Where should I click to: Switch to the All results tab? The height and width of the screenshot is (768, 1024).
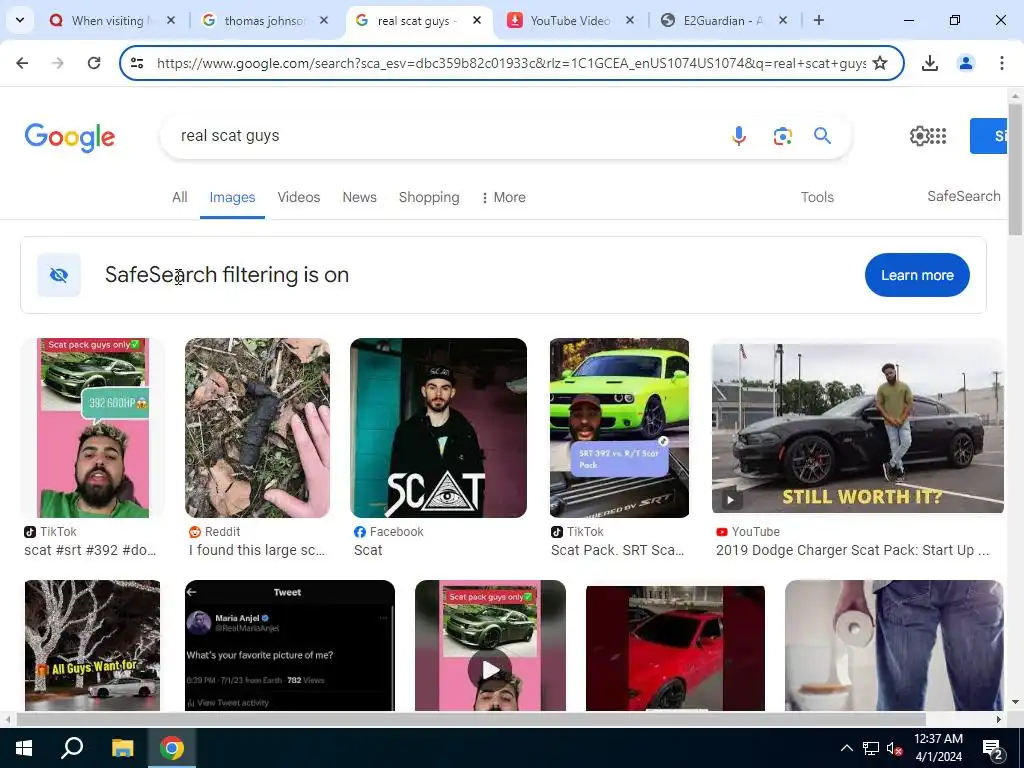180,197
